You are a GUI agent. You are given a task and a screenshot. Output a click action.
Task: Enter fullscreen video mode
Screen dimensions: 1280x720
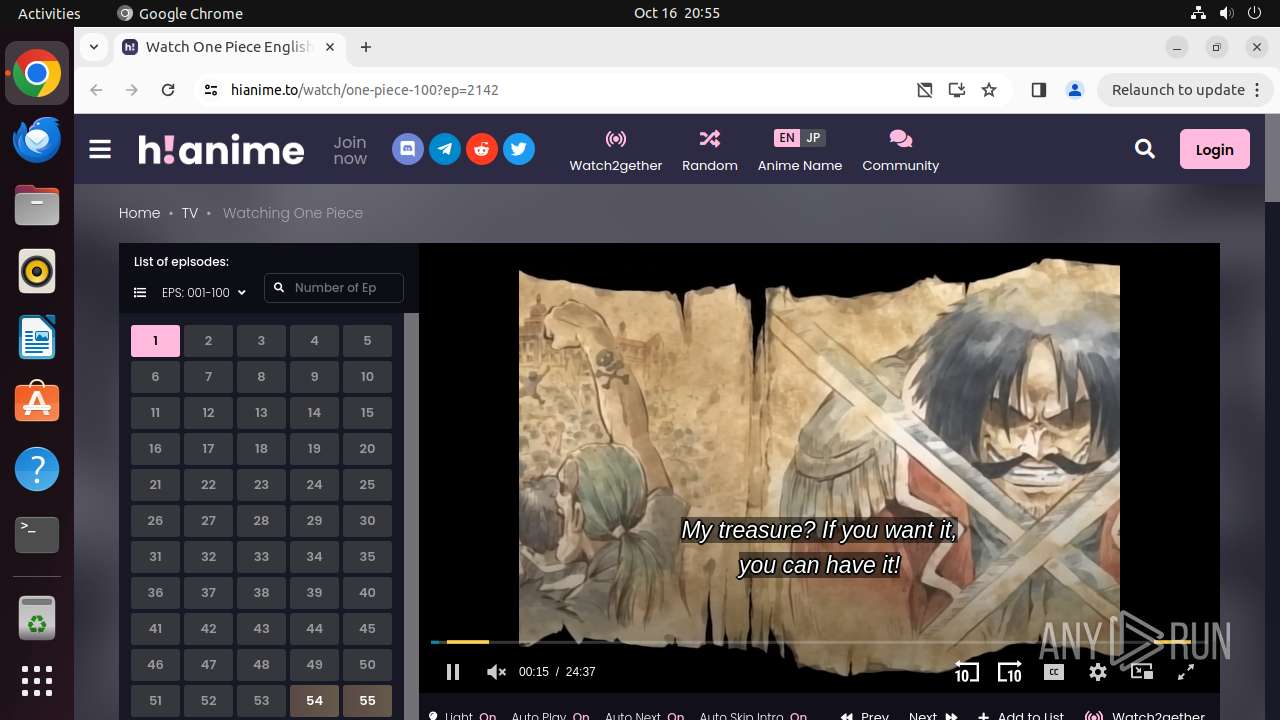[1186, 672]
